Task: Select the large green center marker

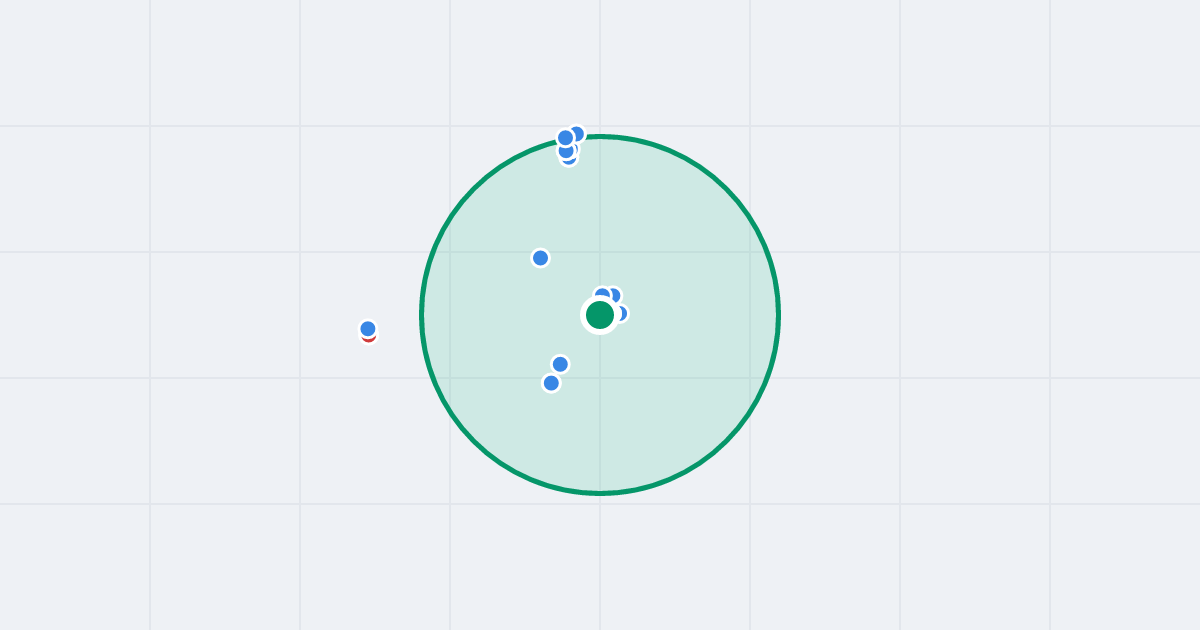Action: [x=600, y=315]
